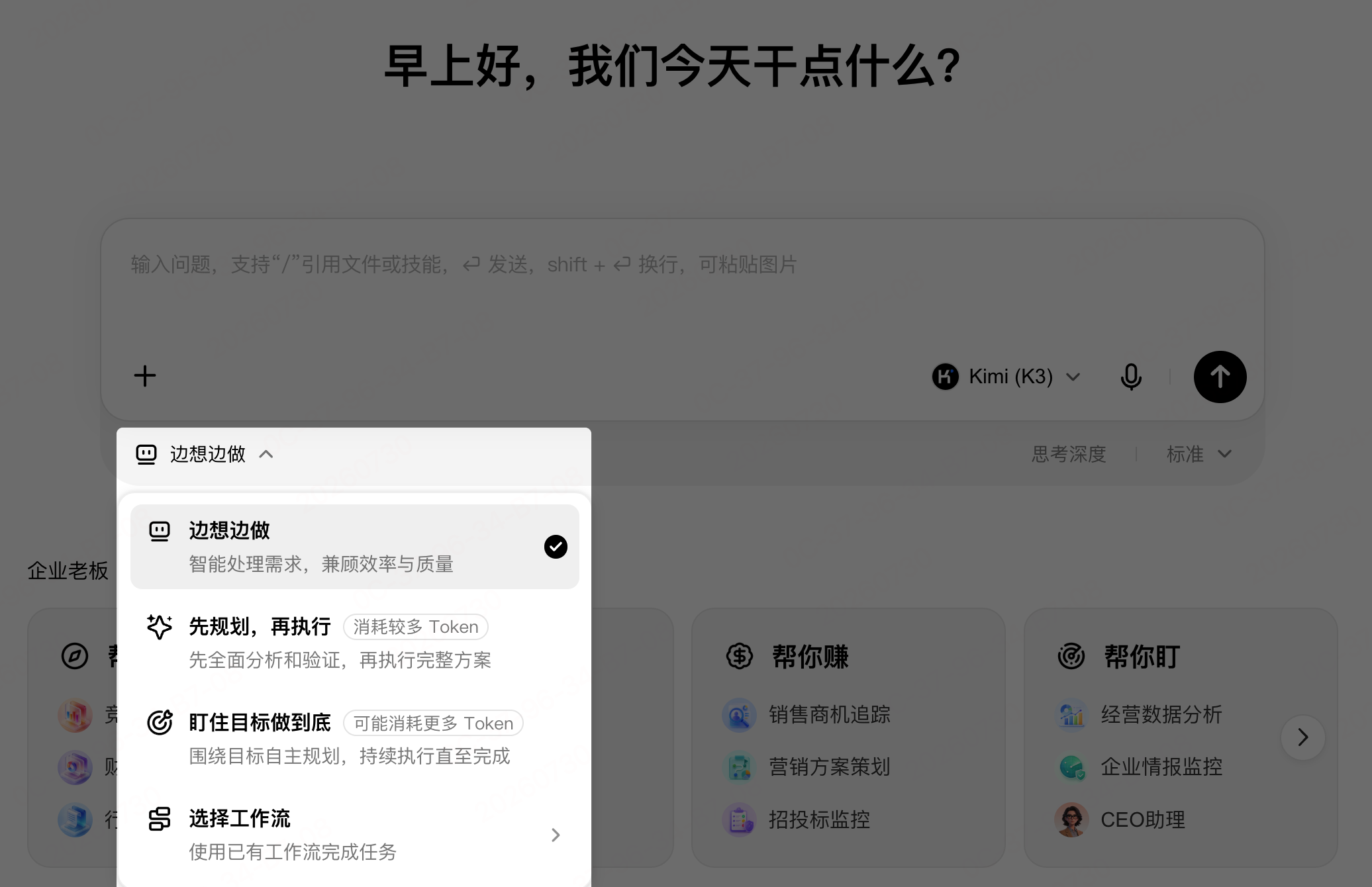
Task: Click the CEO助理 avatar
Action: (1071, 820)
